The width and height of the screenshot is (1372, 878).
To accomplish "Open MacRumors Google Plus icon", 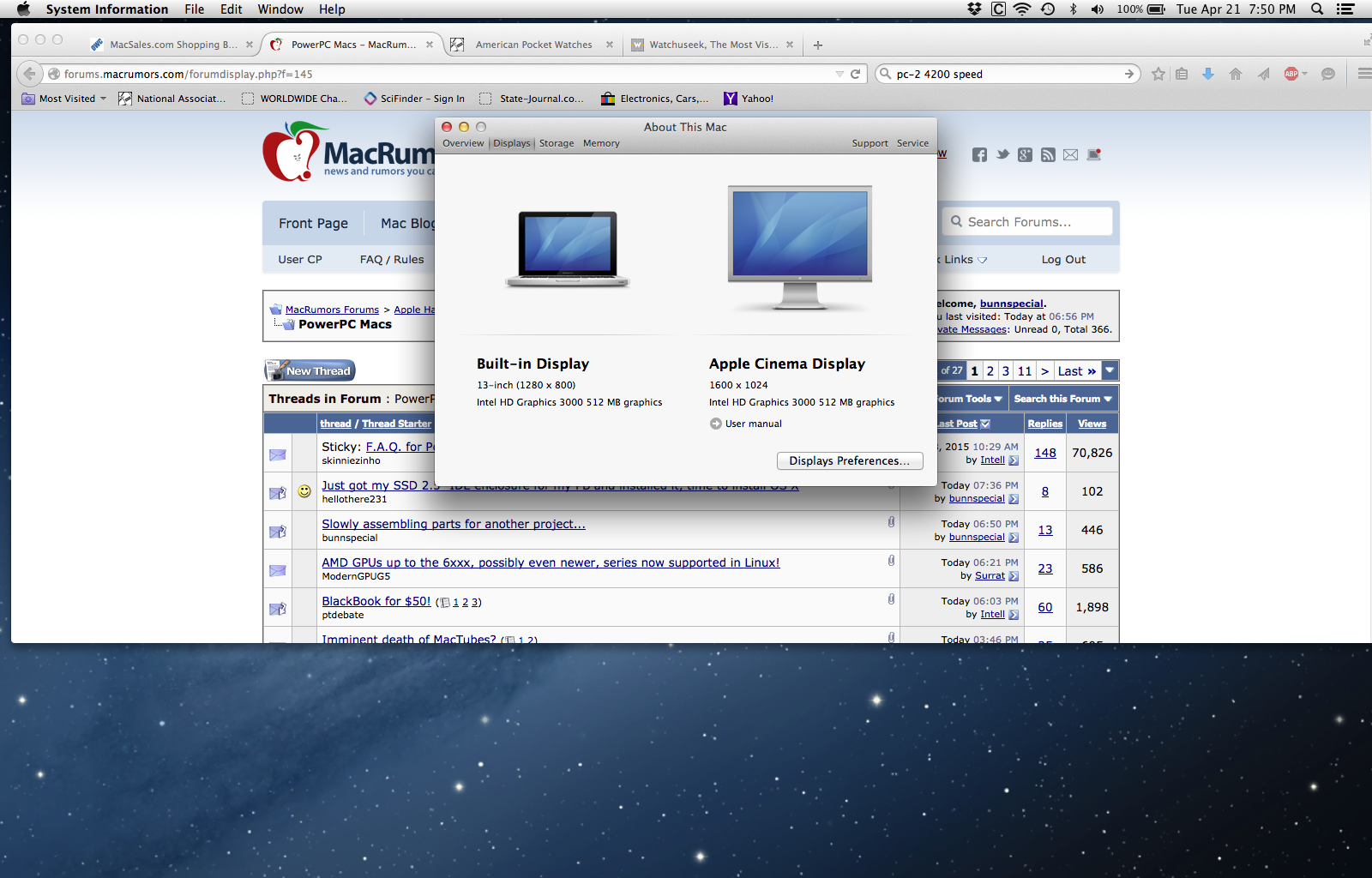I will click(x=1025, y=155).
